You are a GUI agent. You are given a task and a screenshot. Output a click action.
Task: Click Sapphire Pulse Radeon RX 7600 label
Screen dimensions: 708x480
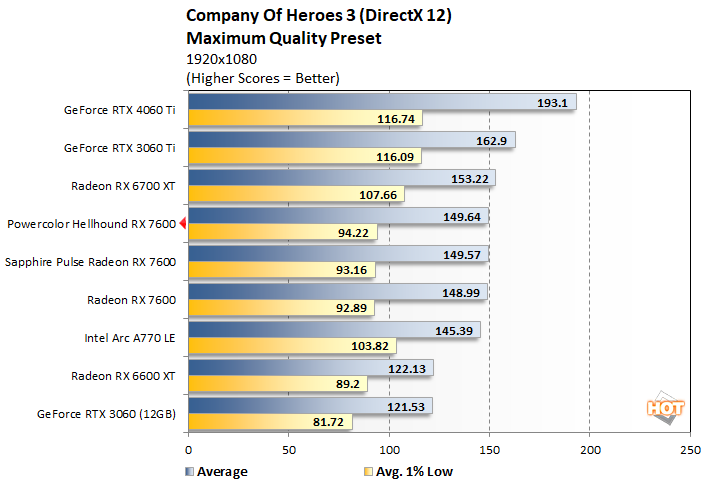point(90,262)
